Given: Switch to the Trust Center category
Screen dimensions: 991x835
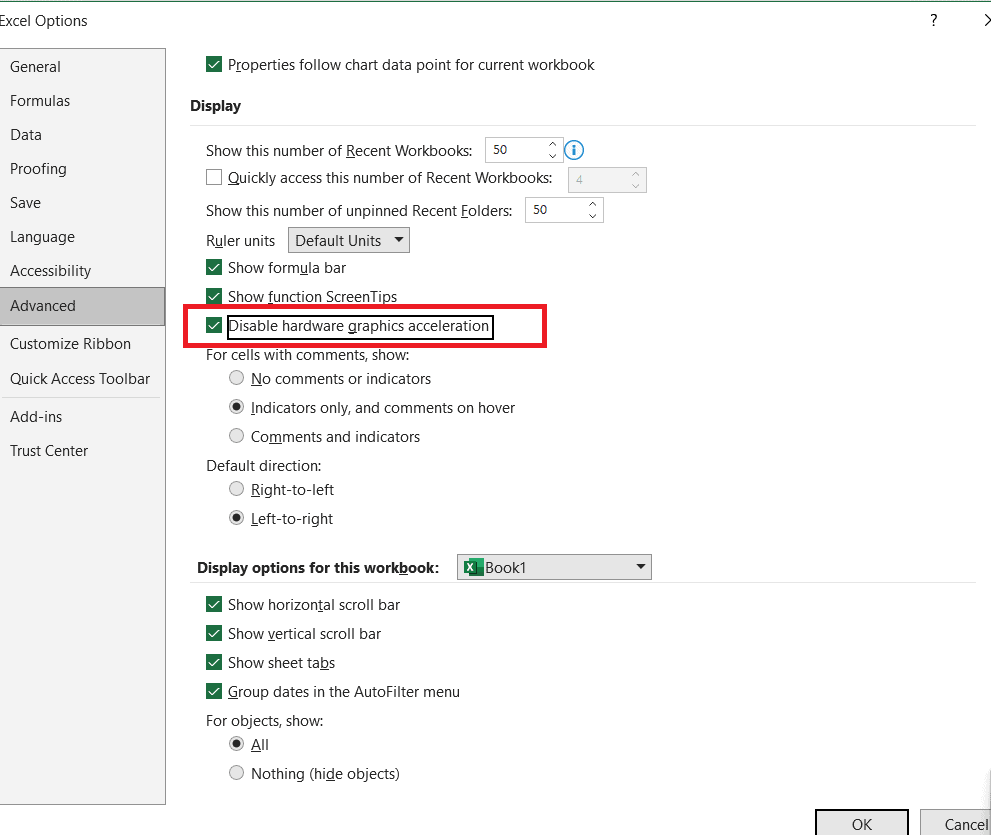Looking at the screenshot, I should [x=48, y=450].
